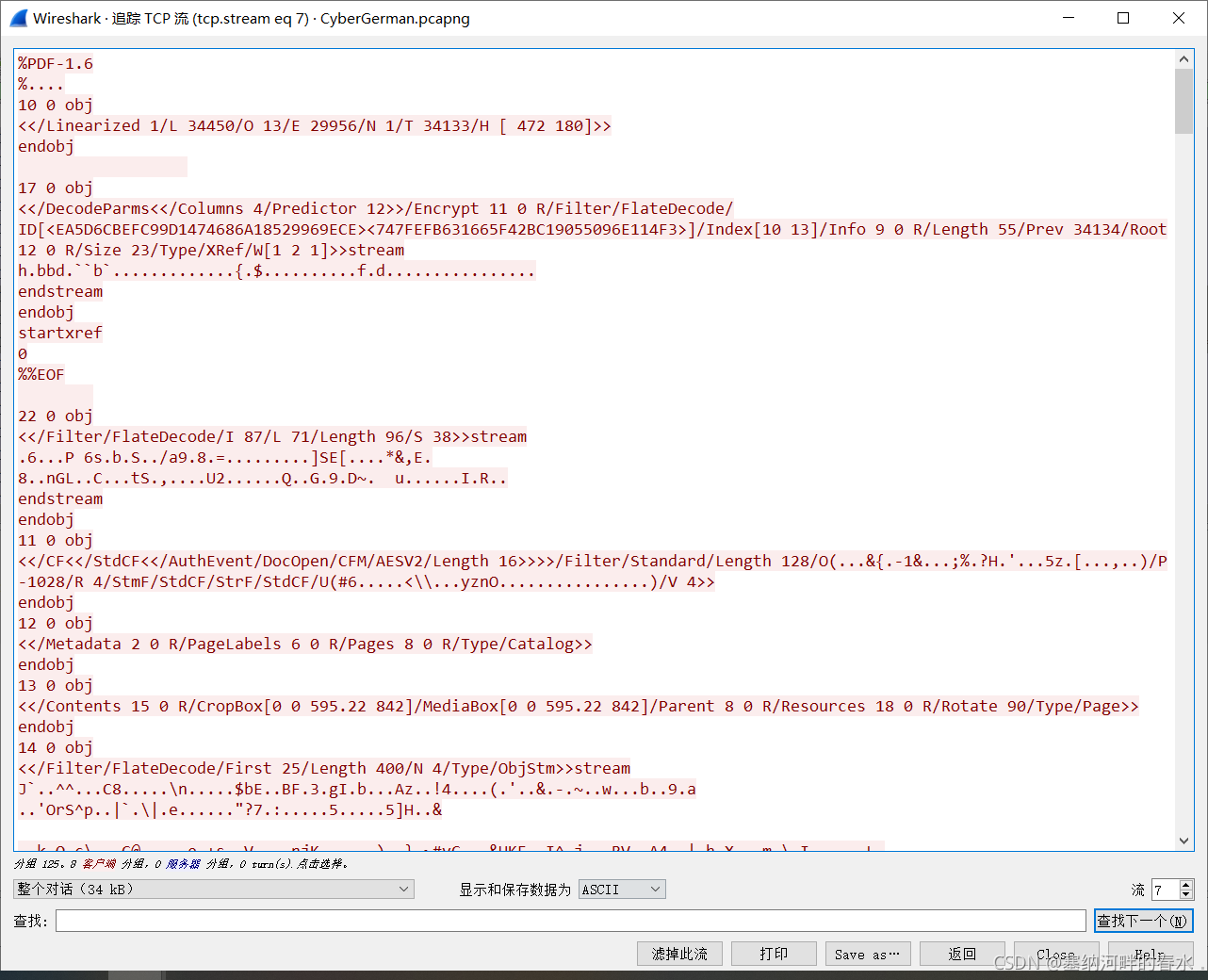Image resolution: width=1208 pixels, height=980 pixels.
Task: Click the Find Next (查找下一个) button
Action: [1144, 921]
